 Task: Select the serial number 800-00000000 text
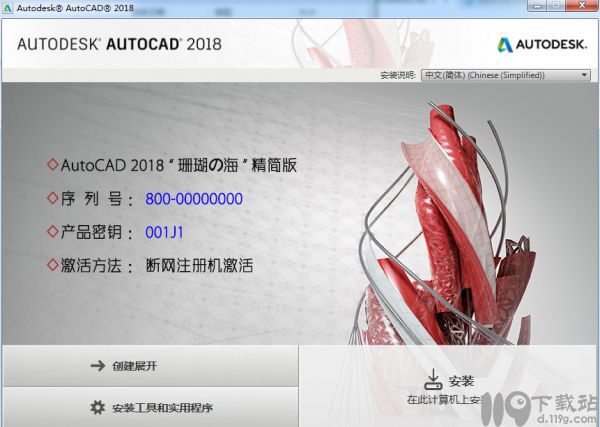(x=194, y=199)
